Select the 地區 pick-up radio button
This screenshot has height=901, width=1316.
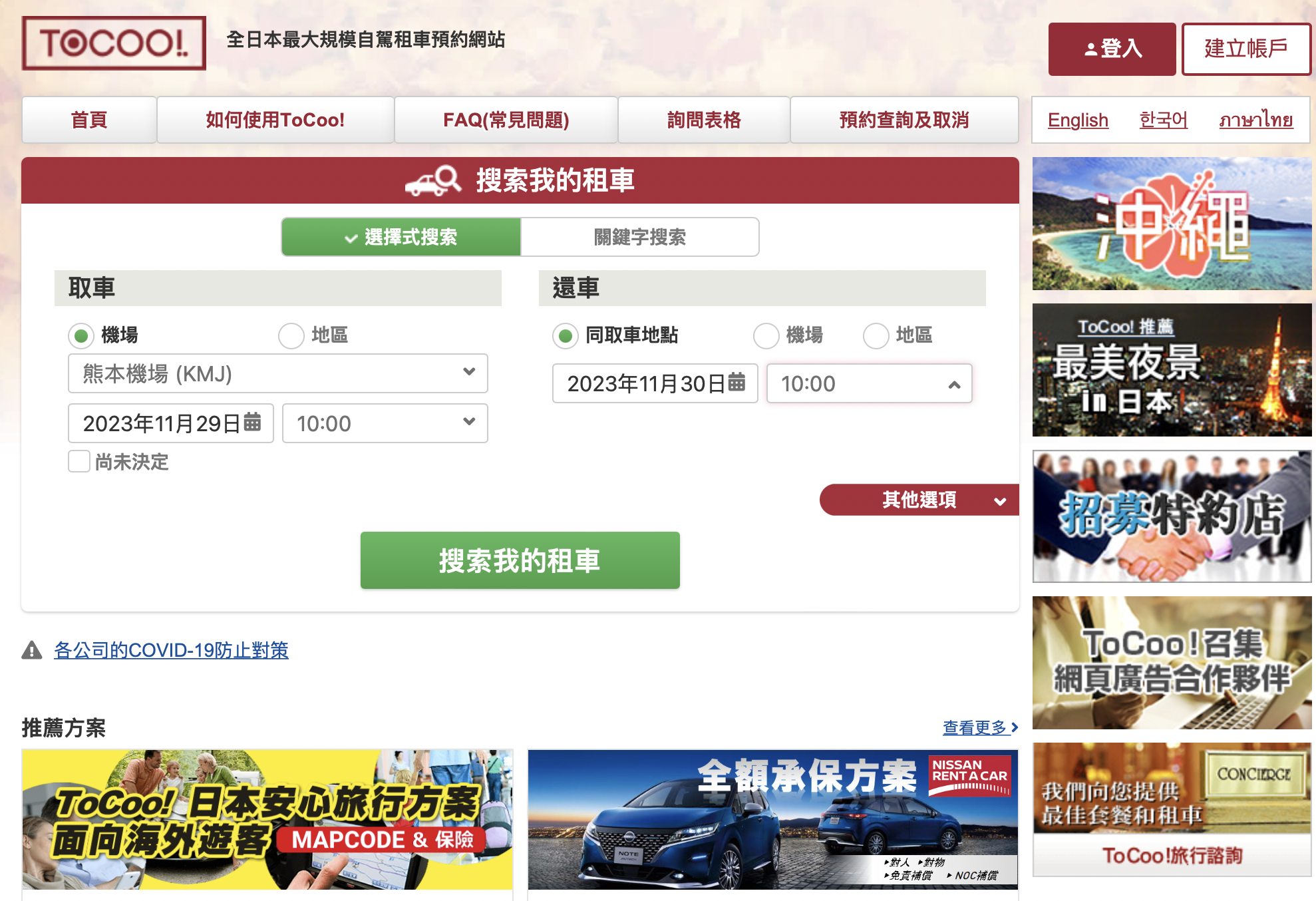coord(291,335)
